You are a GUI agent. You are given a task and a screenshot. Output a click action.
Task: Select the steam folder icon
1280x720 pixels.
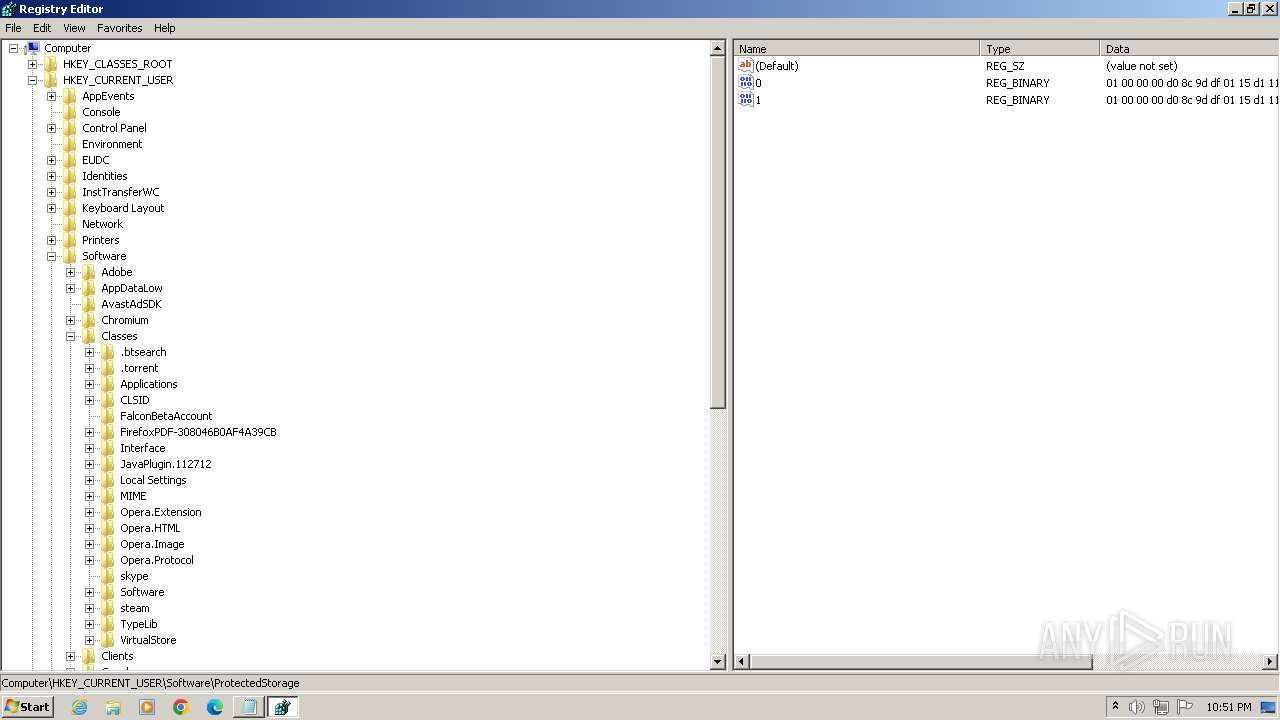[108, 608]
